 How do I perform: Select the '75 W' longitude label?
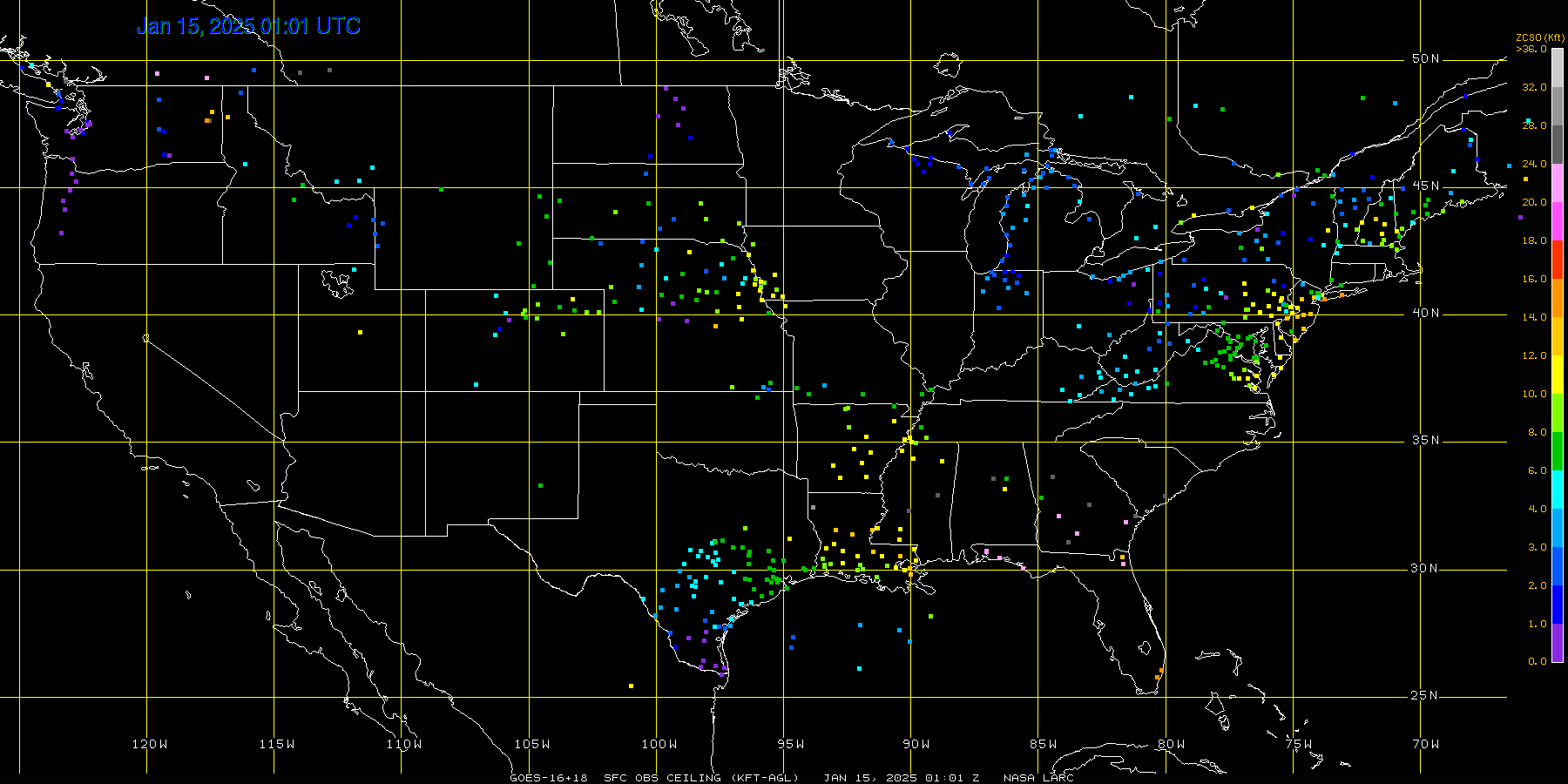[1299, 744]
